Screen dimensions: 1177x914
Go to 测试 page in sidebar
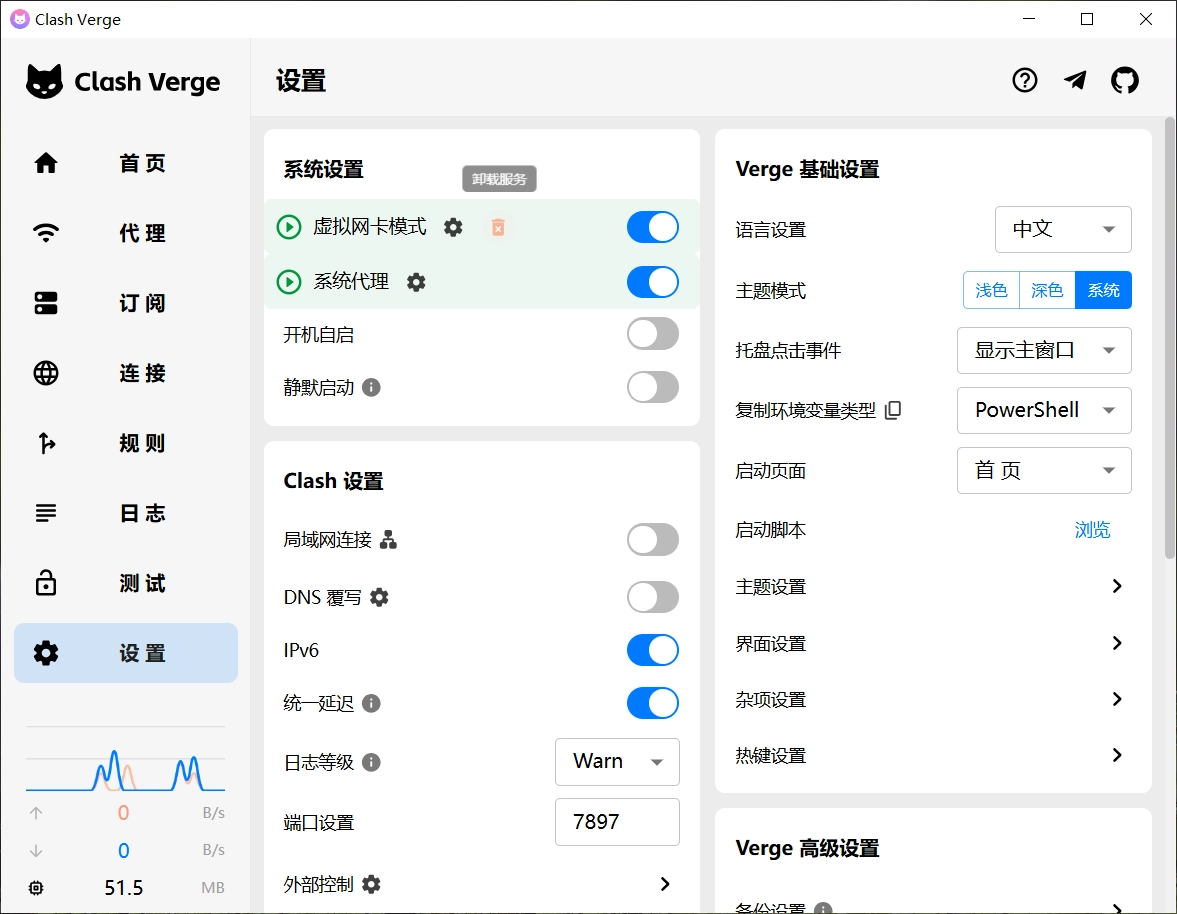click(x=126, y=583)
